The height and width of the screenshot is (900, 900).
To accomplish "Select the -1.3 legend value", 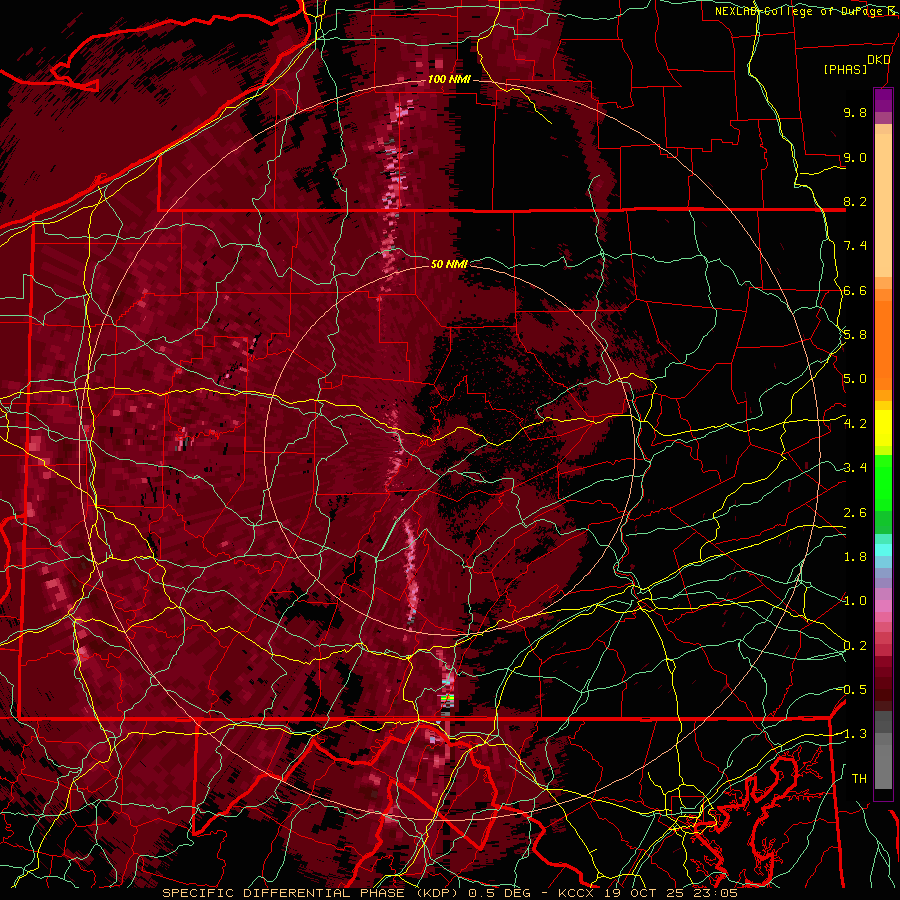I will (854, 734).
